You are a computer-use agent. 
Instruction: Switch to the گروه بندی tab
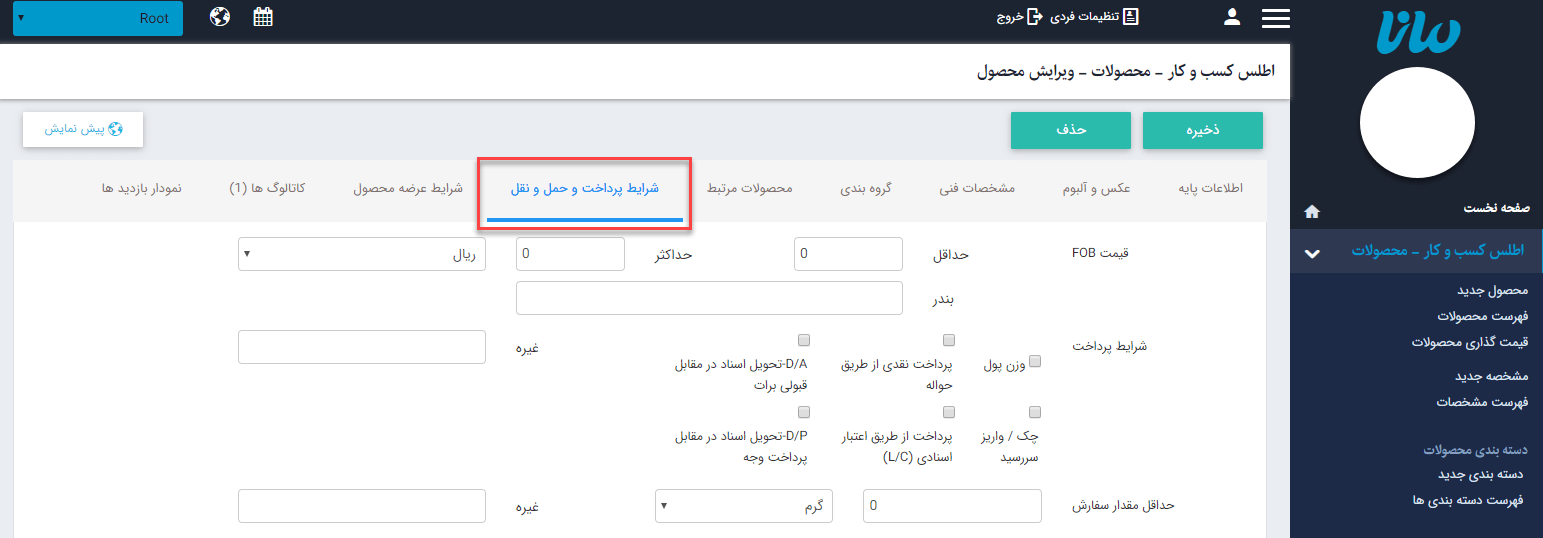tap(866, 188)
